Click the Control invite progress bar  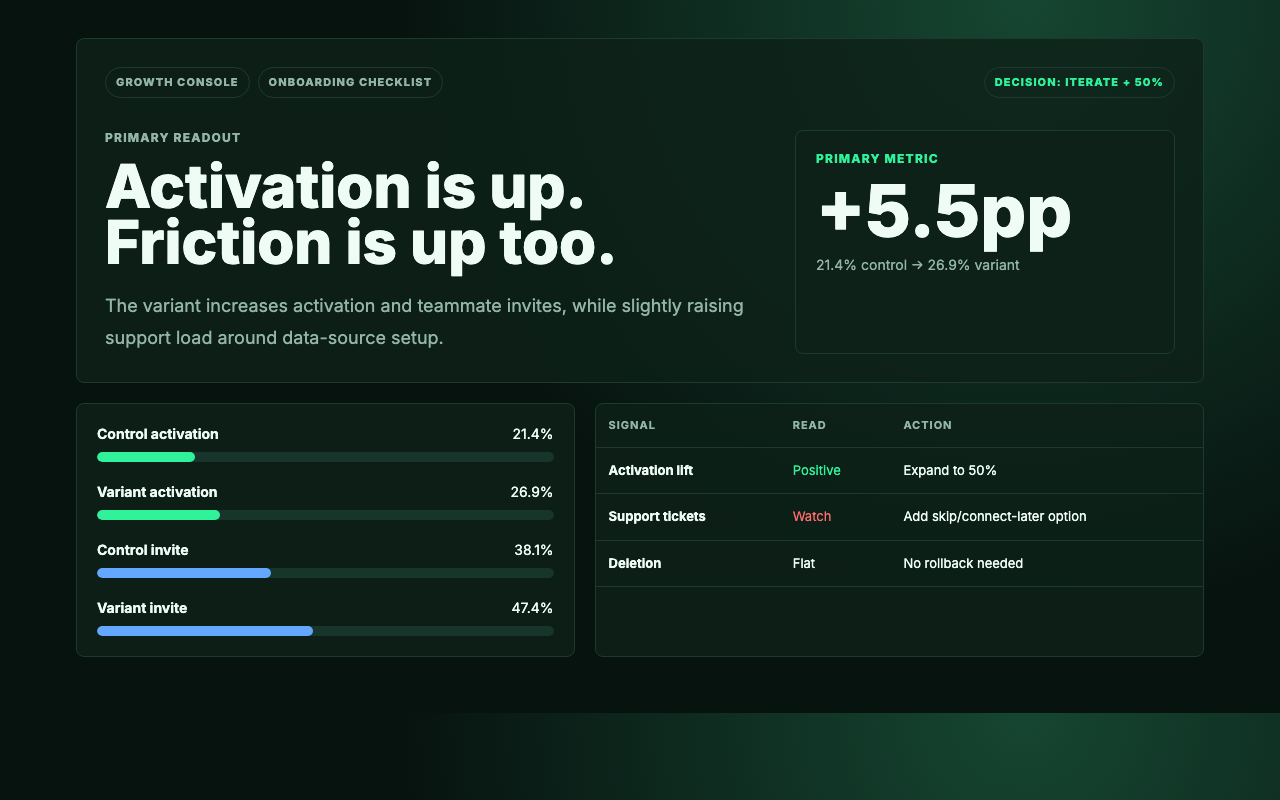tap(325, 573)
